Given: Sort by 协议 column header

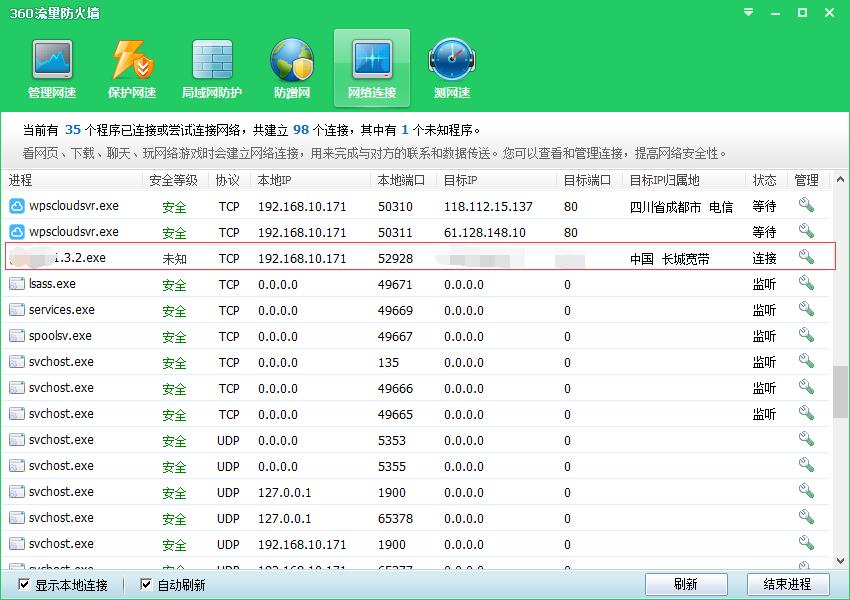Looking at the screenshot, I should click(229, 180).
